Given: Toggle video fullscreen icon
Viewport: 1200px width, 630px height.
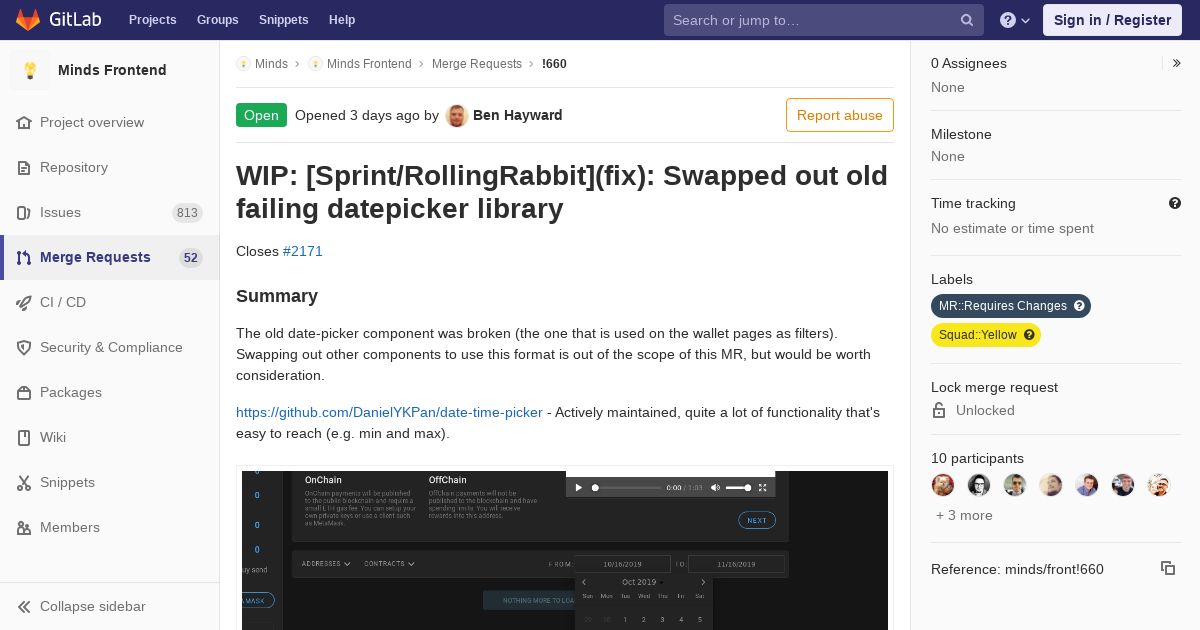Looking at the screenshot, I should [x=763, y=488].
